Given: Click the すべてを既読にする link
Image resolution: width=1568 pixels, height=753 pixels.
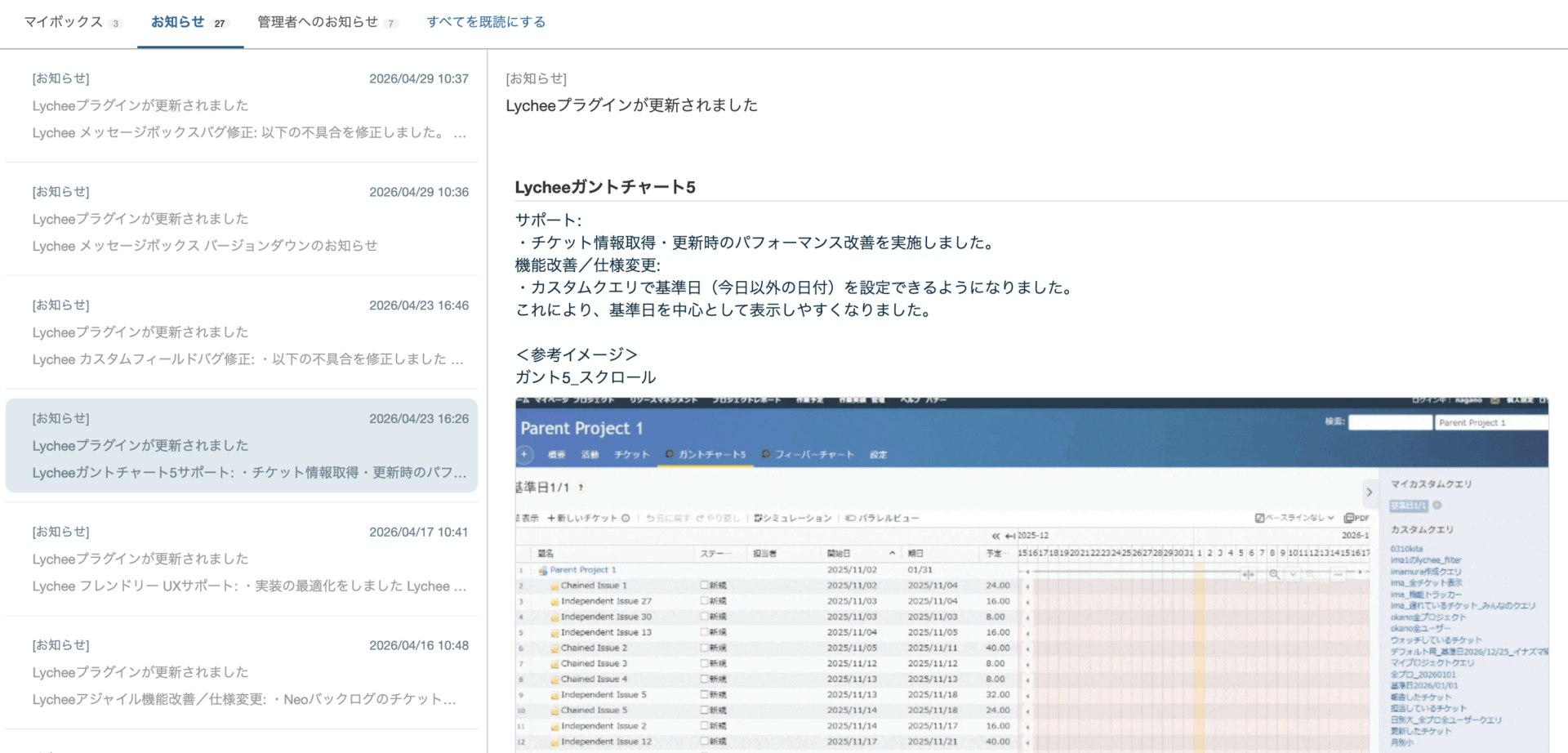Looking at the screenshot, I should 486,22.
